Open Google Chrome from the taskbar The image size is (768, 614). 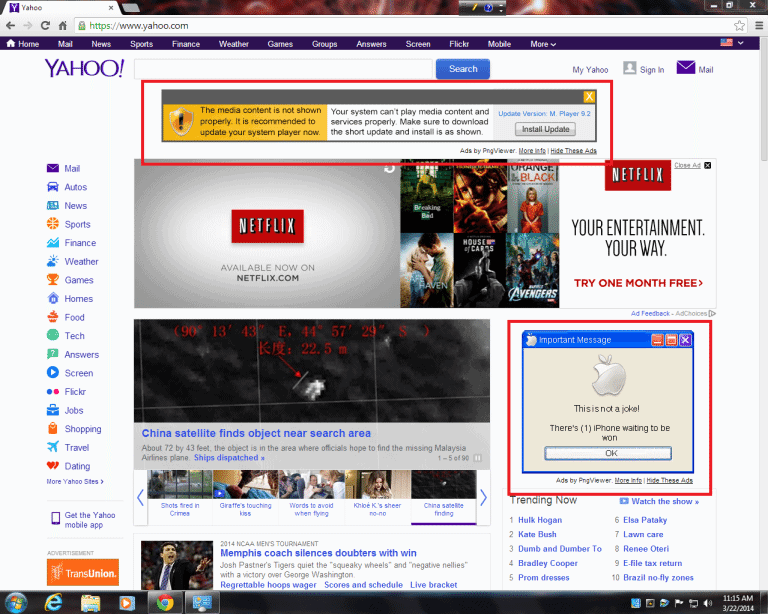[165, 603]
